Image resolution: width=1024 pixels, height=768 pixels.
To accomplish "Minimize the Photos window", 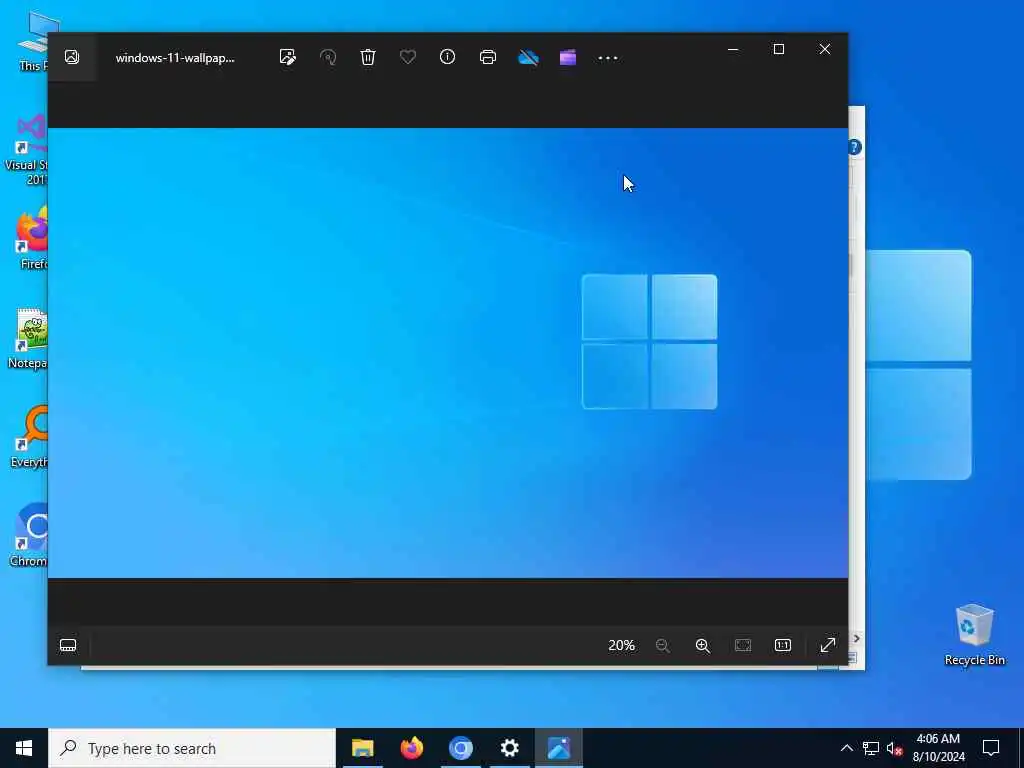I will click(x=733, y=50).
